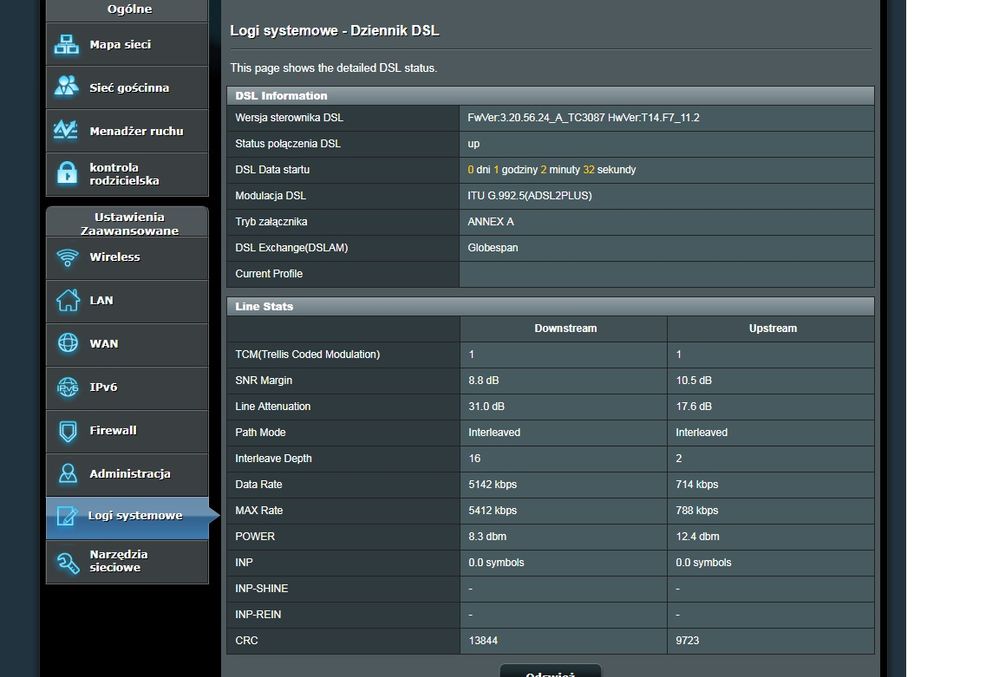This screenshot has width=999, height=677.
Task: Click the Line Stats section header
Action: 264,306
